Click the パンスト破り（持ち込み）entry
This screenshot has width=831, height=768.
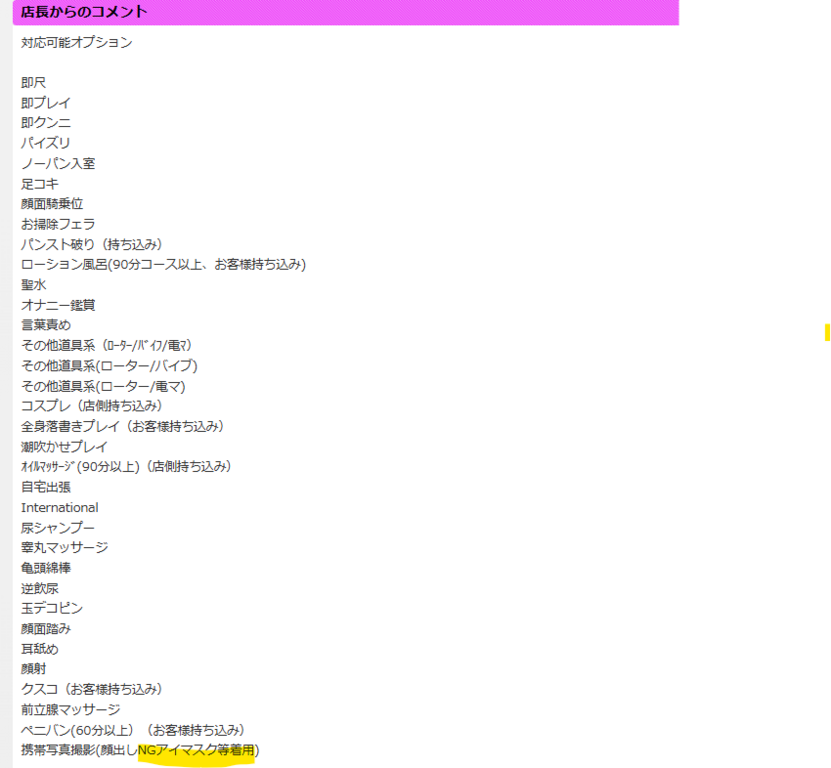coord(91,244)
